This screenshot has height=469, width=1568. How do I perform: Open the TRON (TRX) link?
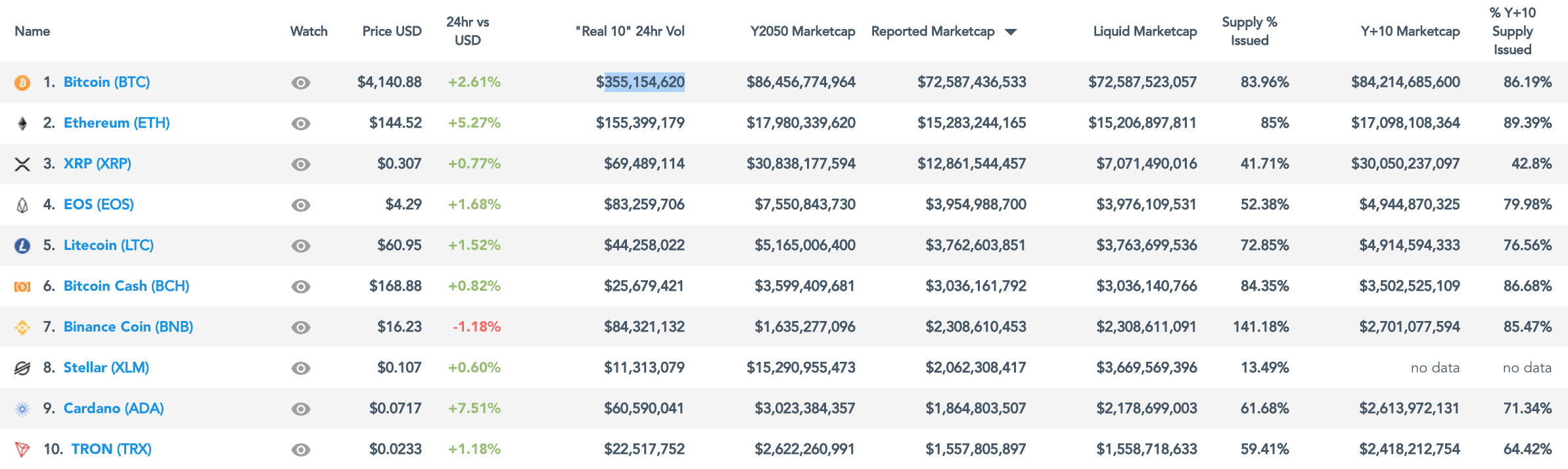click(x=112, y=449)
